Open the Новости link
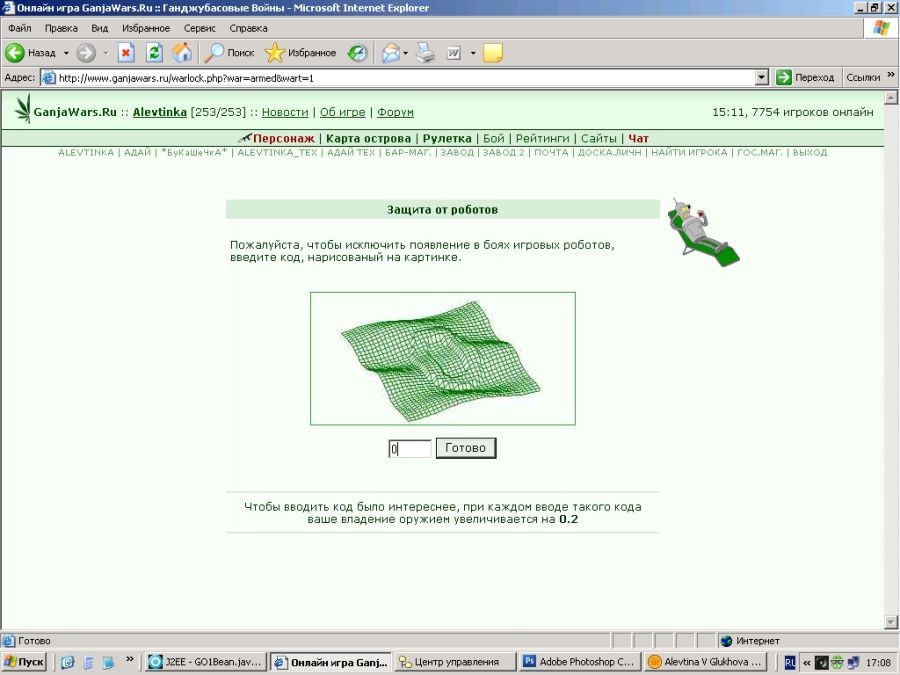 285,112
